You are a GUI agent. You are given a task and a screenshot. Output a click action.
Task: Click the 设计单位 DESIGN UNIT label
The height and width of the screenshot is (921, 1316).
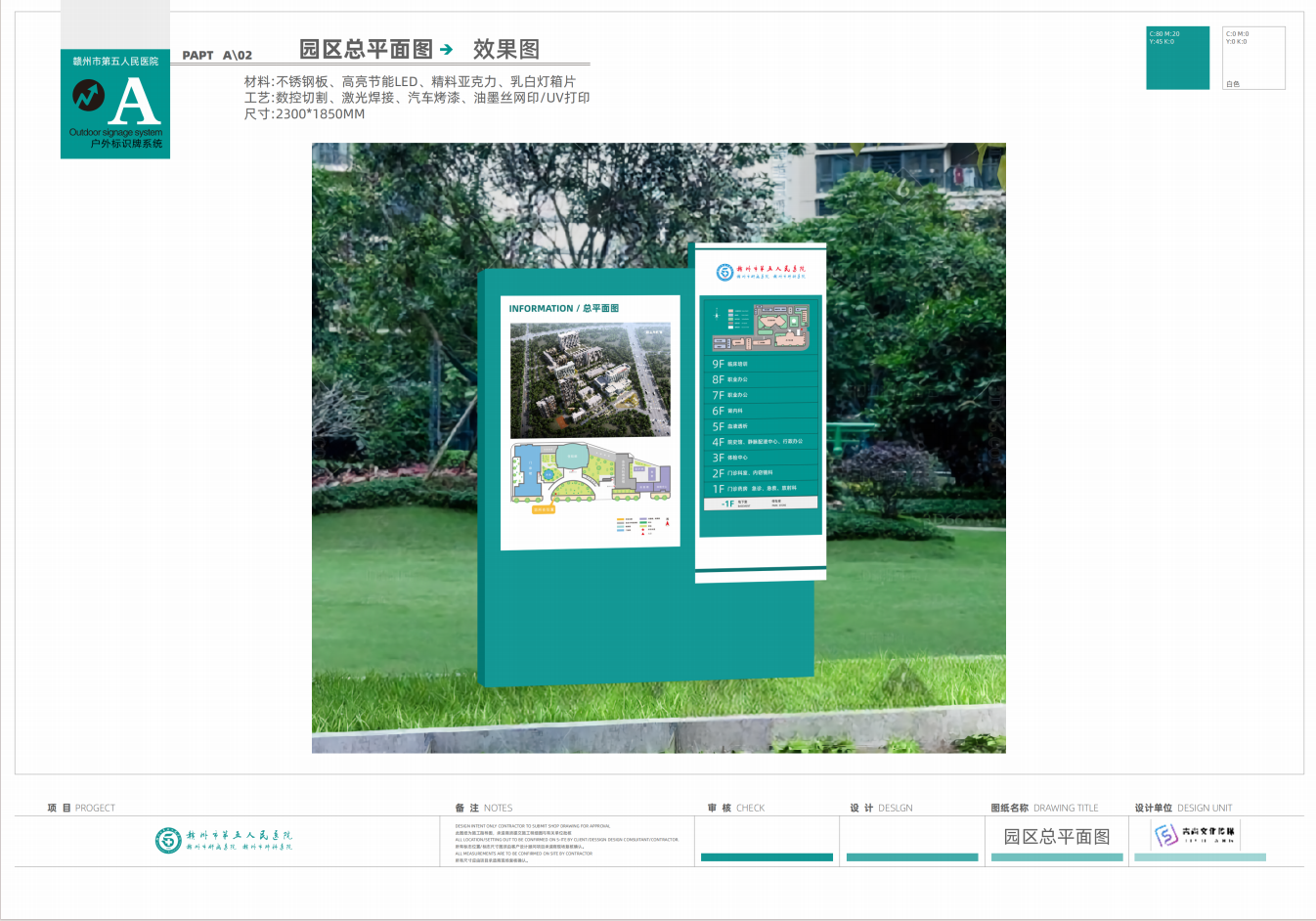[1183, 808]
